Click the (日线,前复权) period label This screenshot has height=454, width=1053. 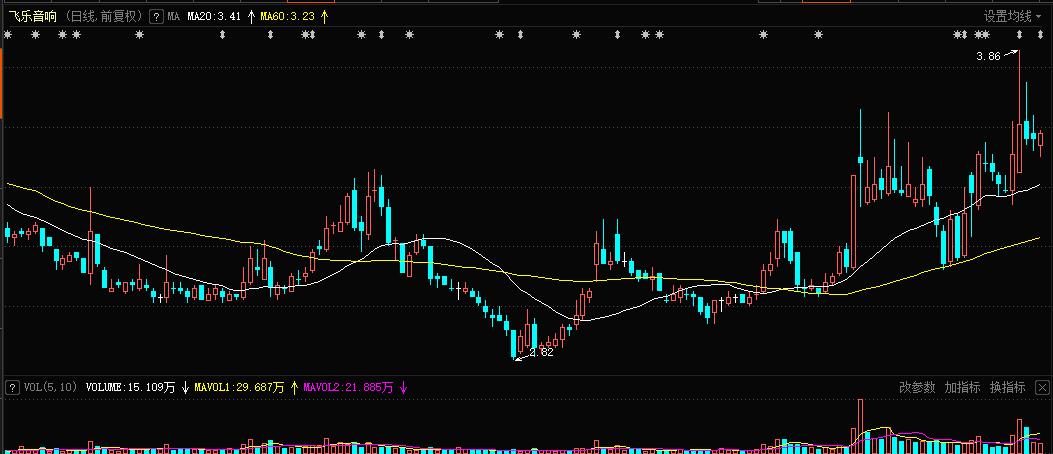coord(105,17)
